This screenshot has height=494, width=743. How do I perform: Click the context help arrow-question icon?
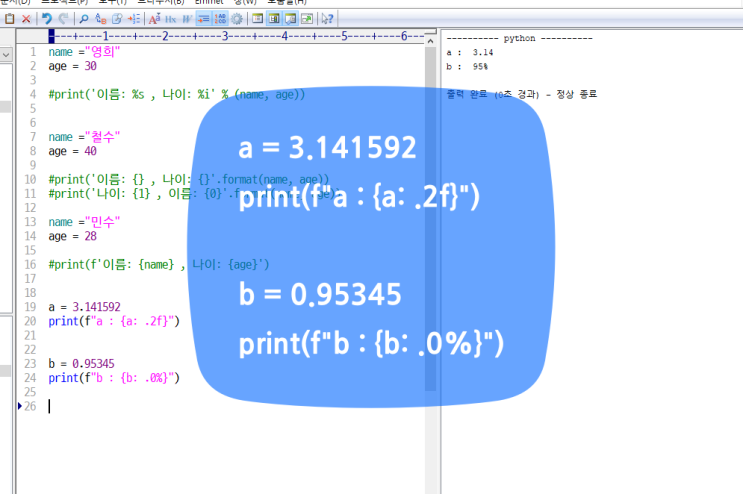[x=327, y=19]
